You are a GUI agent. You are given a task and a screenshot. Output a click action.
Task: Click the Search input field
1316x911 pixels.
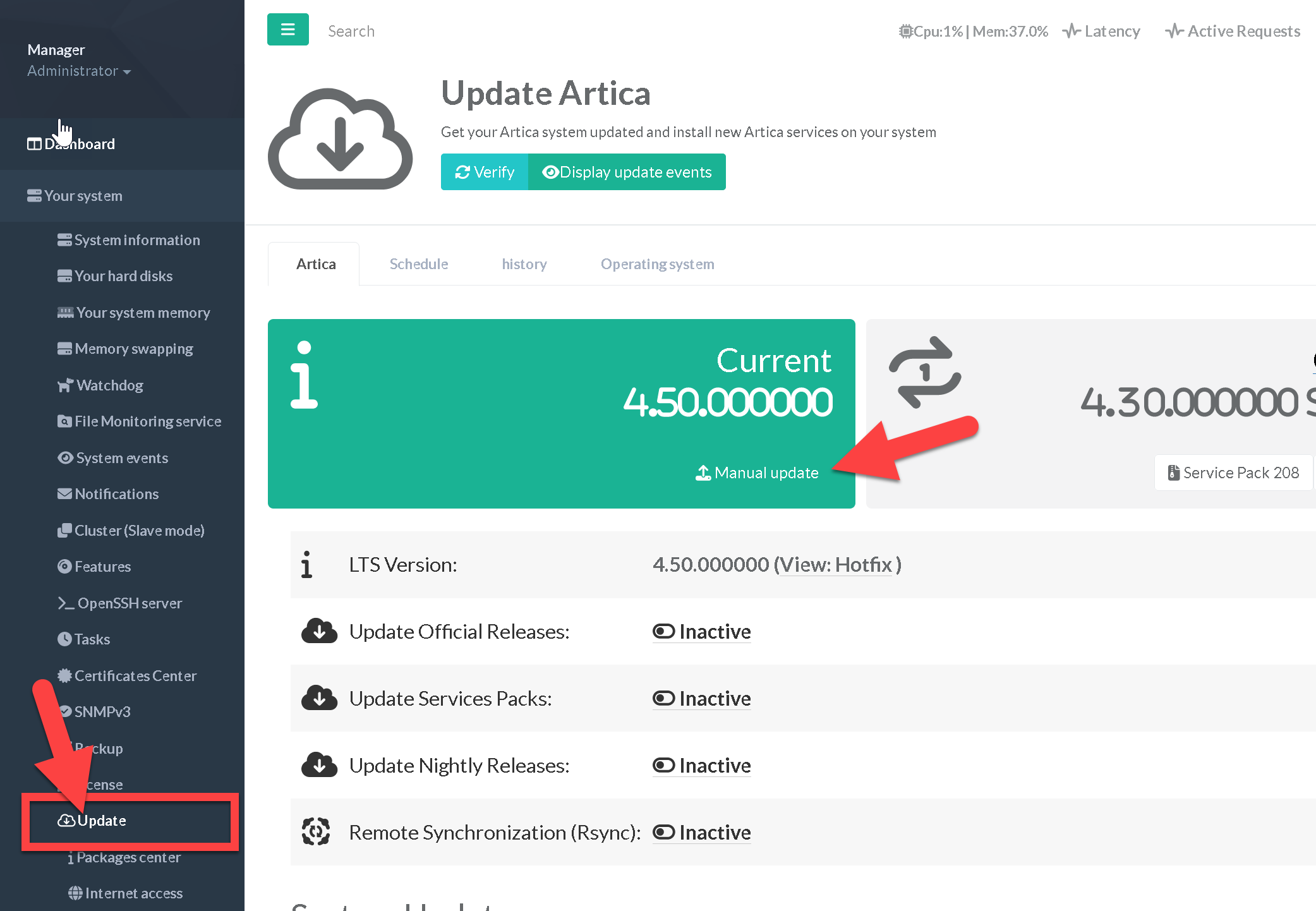[x=351, y=31]
